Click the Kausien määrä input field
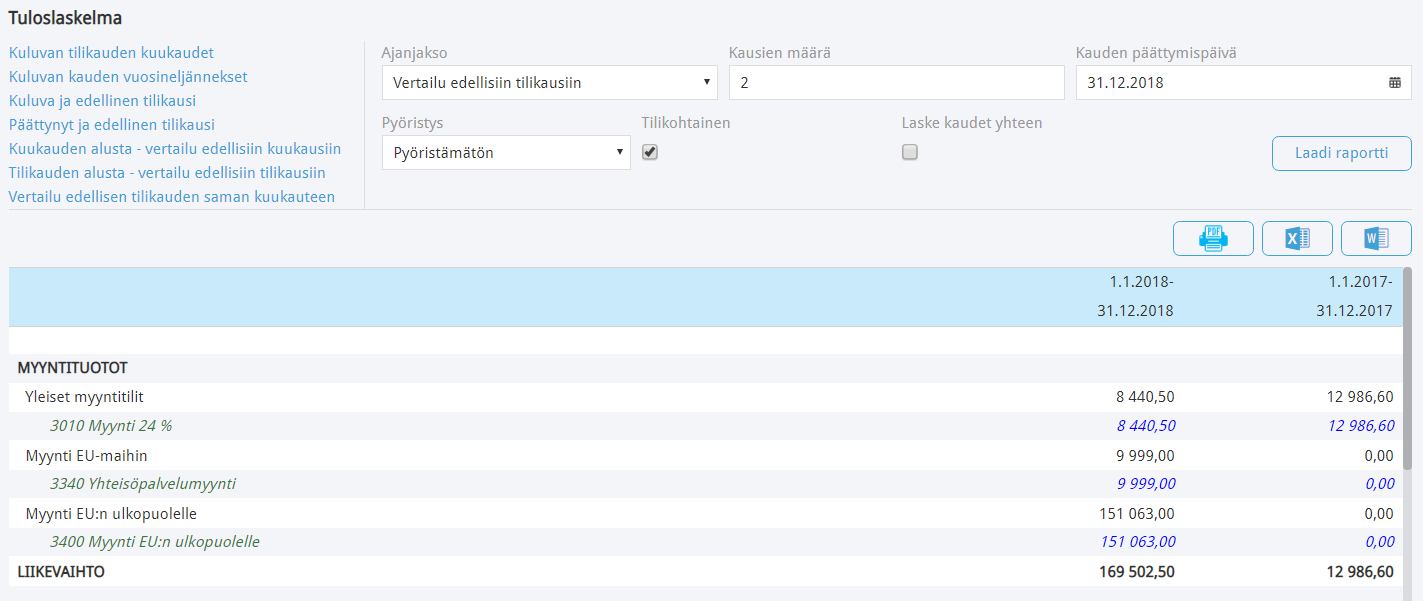This screenshot has height=601, width=1423. click(897, 83)
